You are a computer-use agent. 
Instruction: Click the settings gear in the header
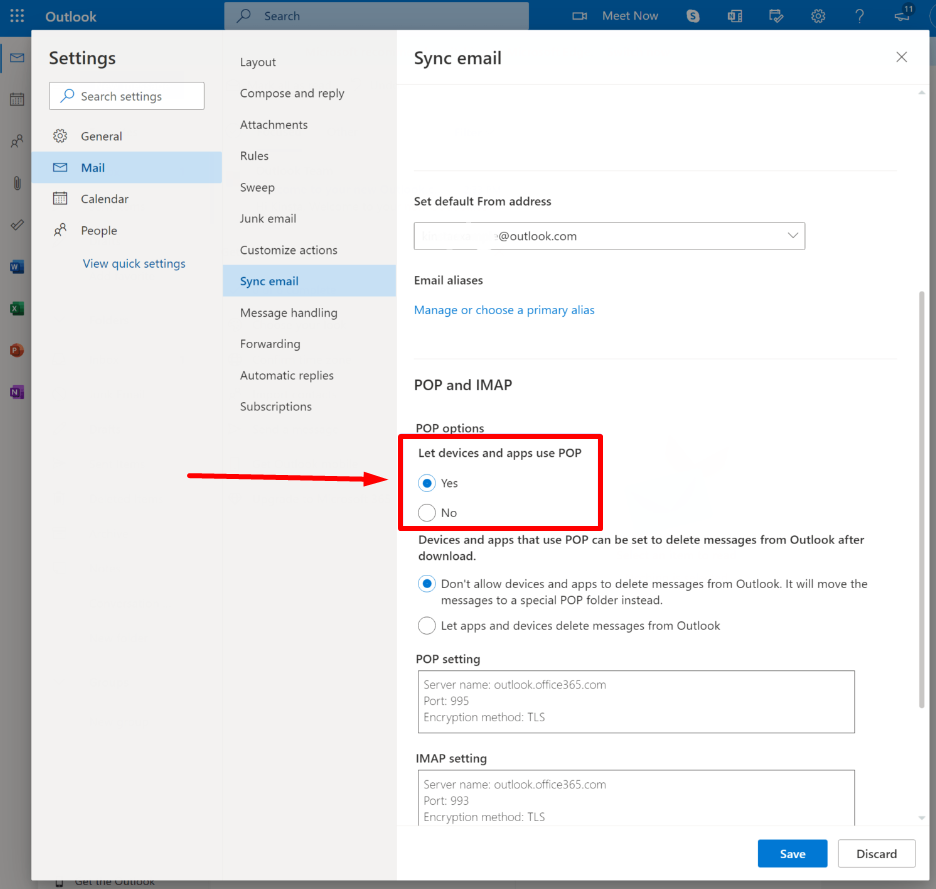tap(818, 16)
